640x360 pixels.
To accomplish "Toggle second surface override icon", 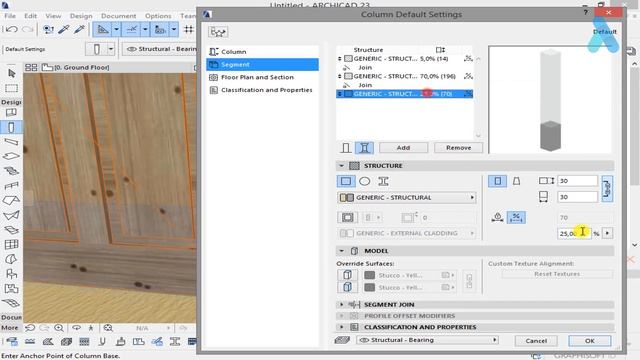I will point(347,287).
